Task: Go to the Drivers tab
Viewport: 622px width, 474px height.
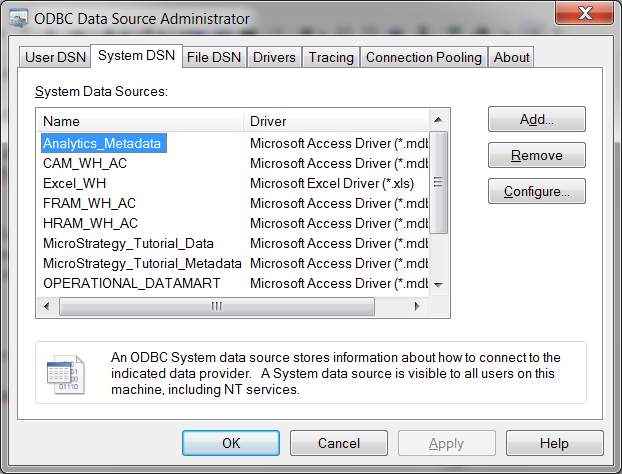Action: [x=274, y=57]
